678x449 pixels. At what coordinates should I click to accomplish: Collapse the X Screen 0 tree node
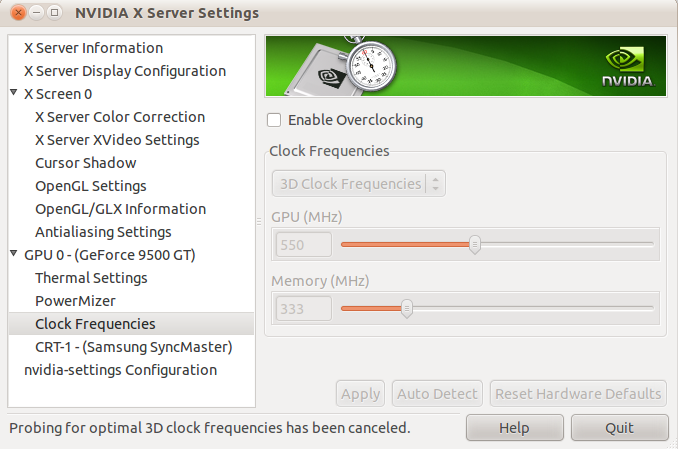[x=14, y=94]
